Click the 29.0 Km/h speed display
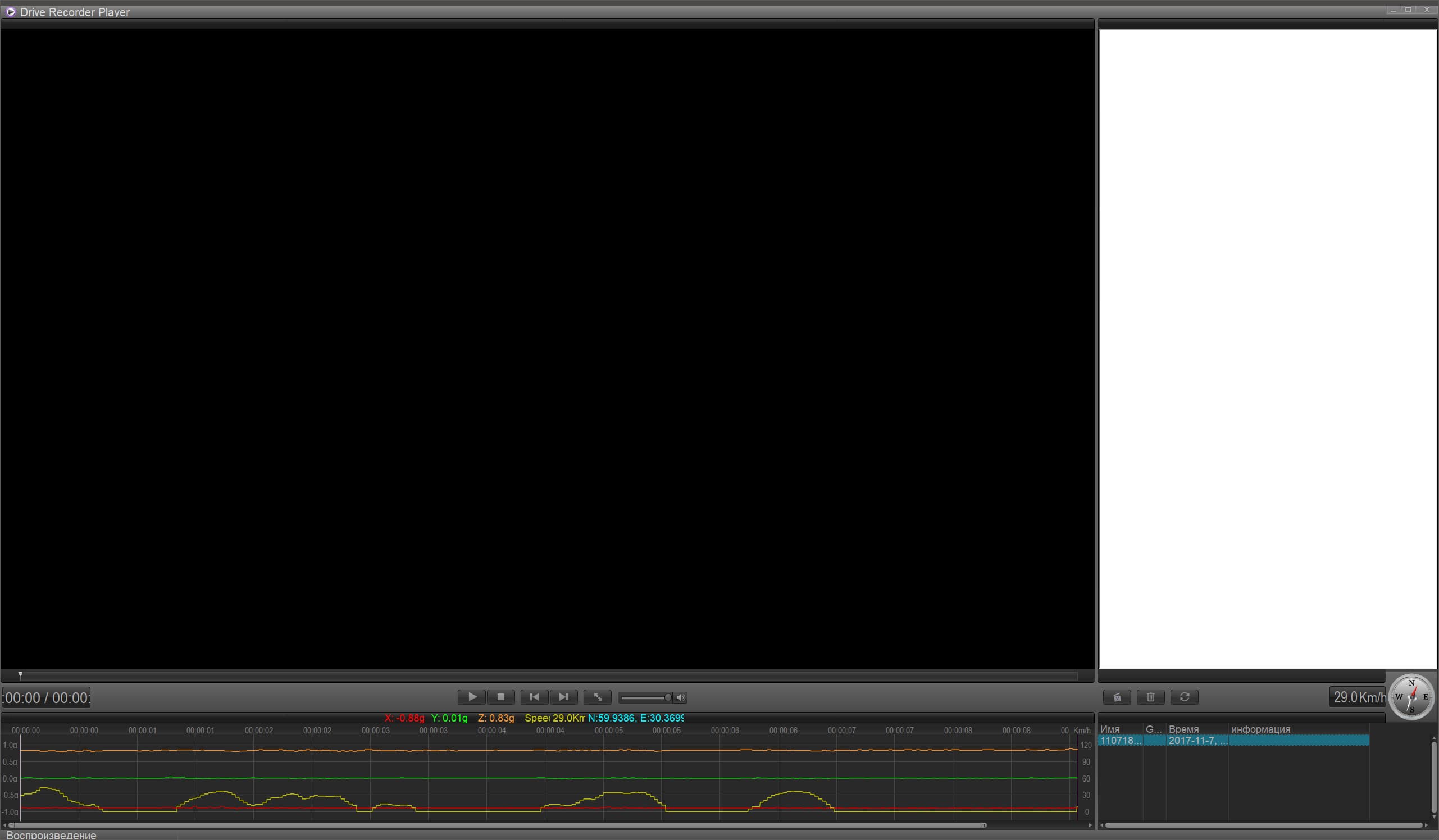Image resolution: width=1439 pixels, height=840 pixels. (1358, 697)
